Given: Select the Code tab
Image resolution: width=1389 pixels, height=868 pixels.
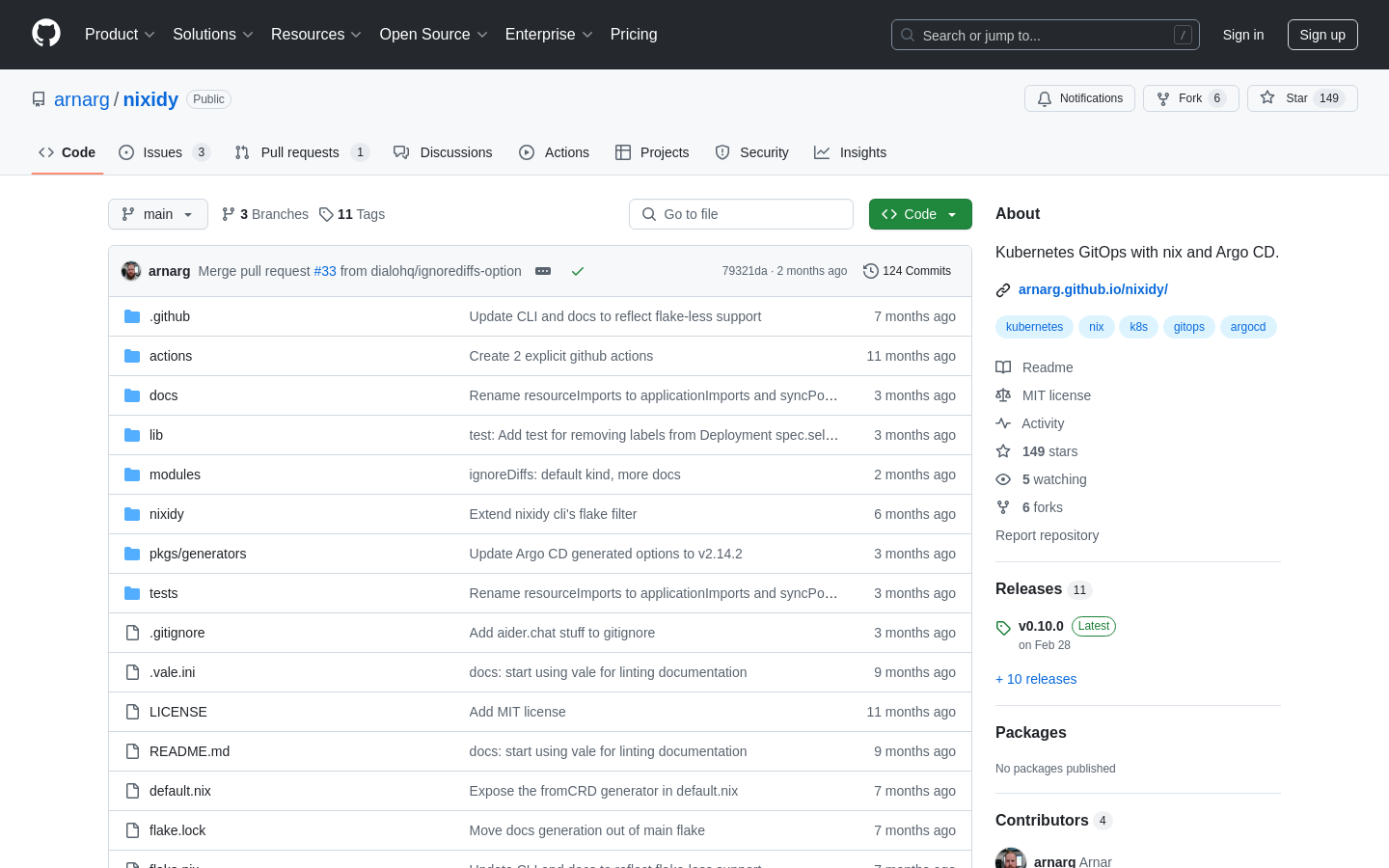Looking at the screenshot, I should point(67,152).
